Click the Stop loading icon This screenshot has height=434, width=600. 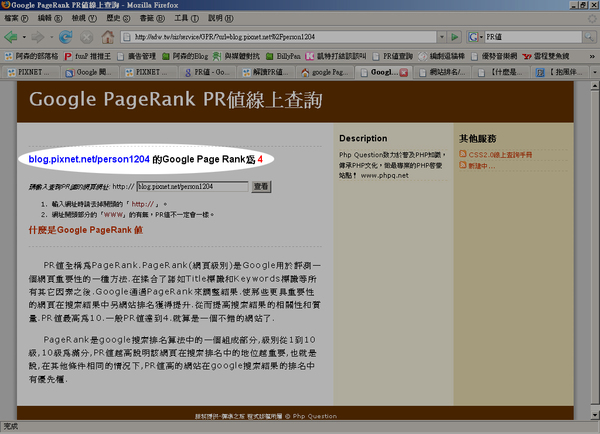[86, 37]
